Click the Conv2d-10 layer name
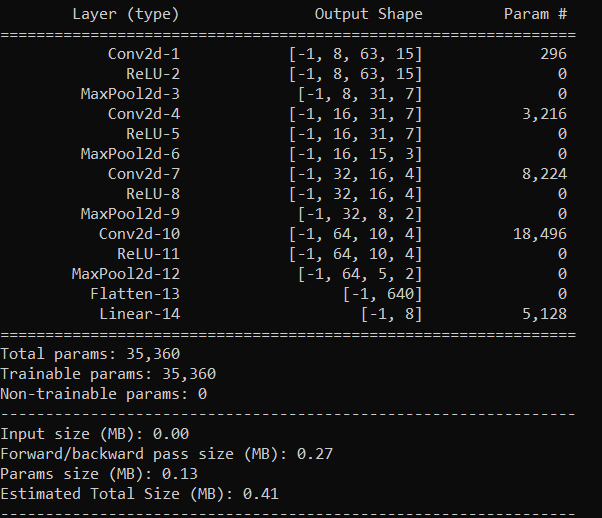Image resolution: width=602 pixels, height=518 pixels. click(x=139, y=234)
